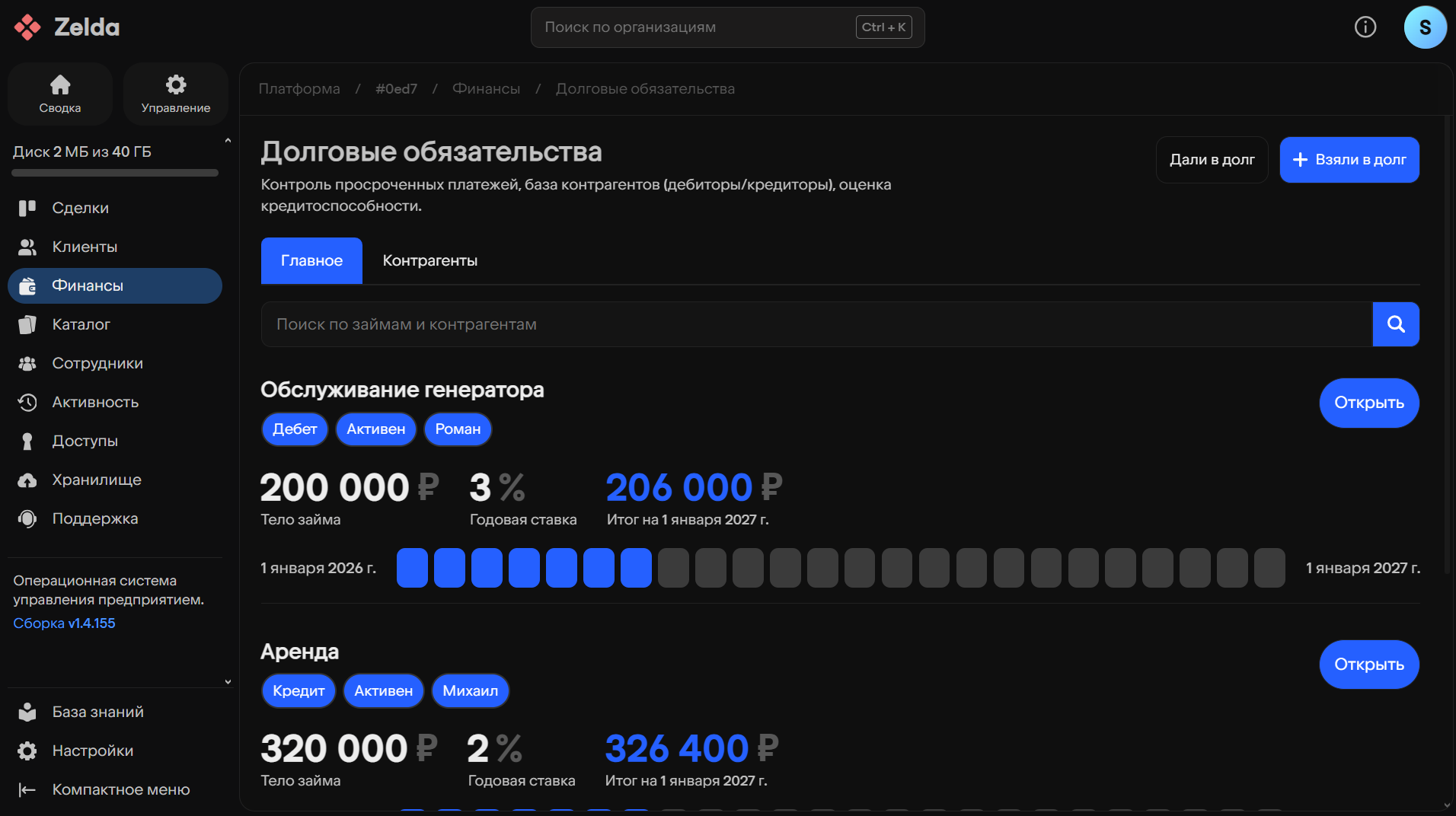Toggle Компактное меню sidebar mode
The width and height of the screenshot is (1456, 816).
click(120, 789)
